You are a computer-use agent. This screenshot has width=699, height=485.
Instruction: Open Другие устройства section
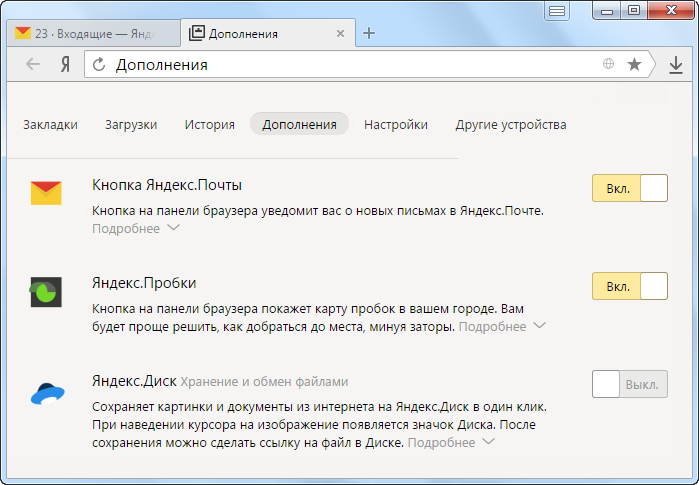point(511,124)
